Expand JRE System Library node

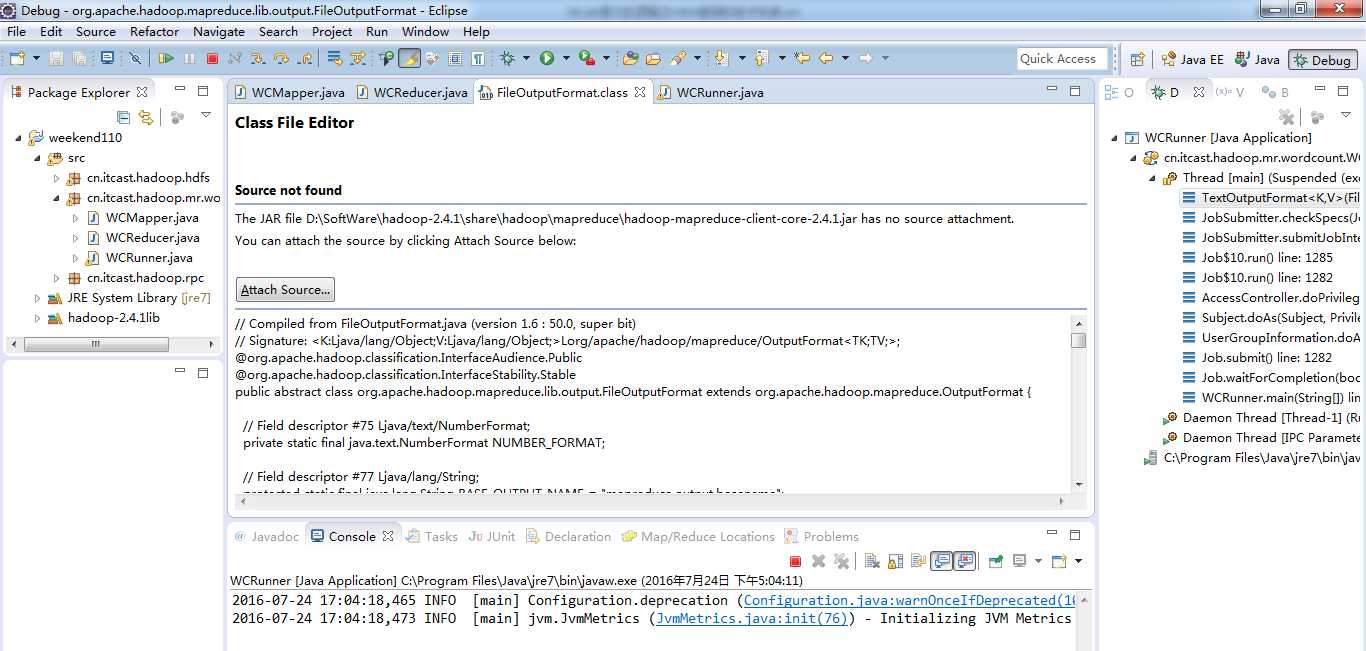pyautogui.click(x=38, y=298)
